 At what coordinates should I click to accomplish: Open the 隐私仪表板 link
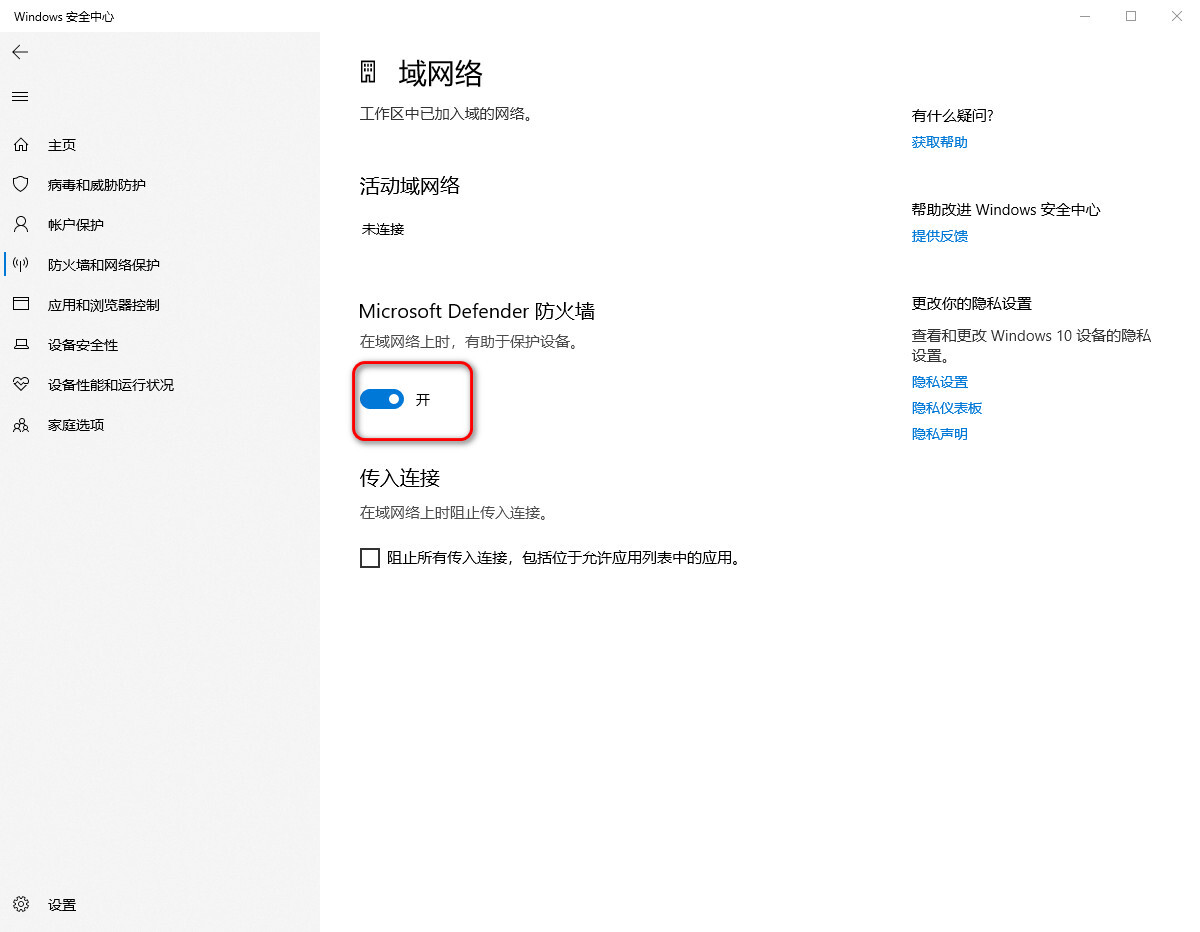point(947,408)
